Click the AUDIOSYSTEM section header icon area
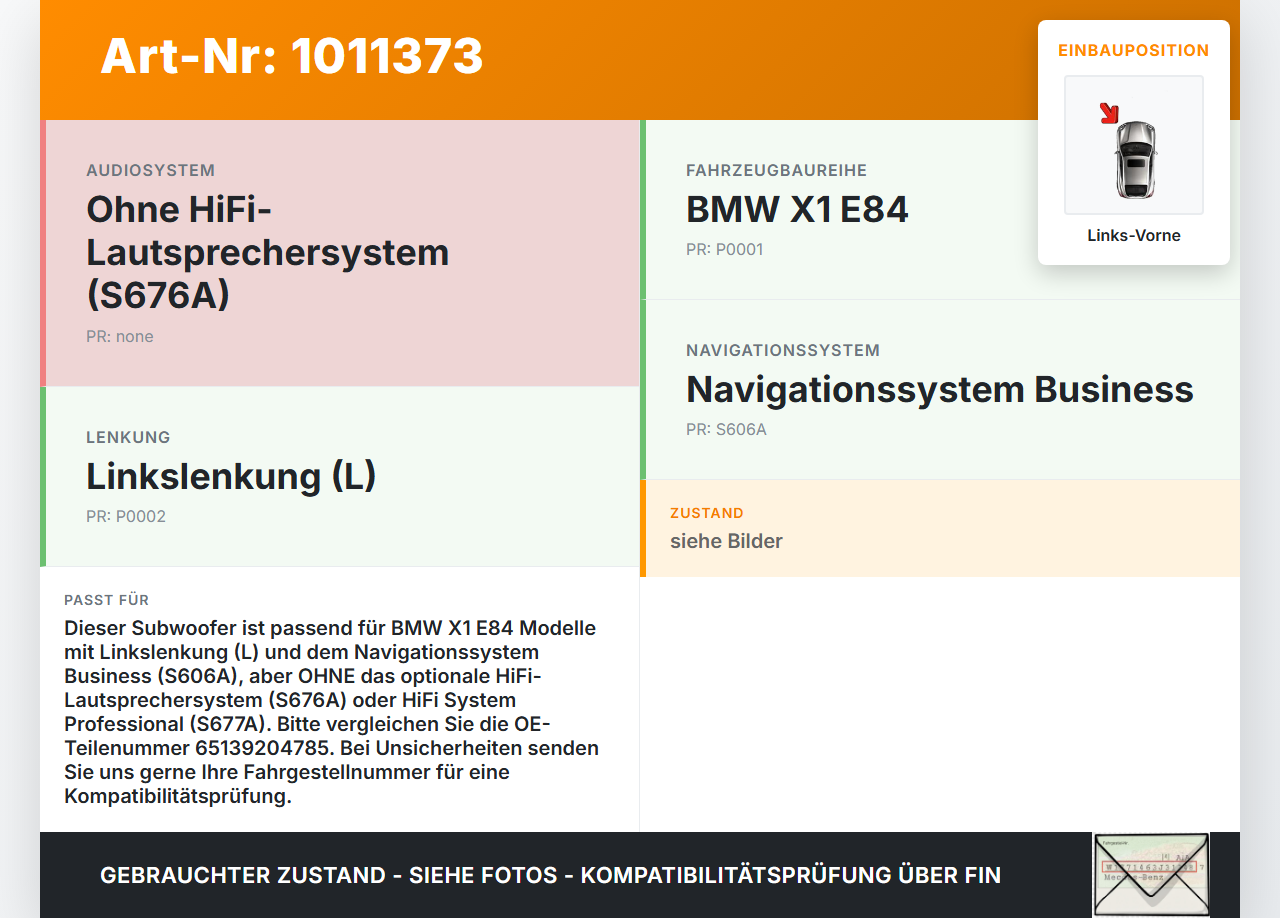The height and width of the screenshot is (918, 1280). coord(152,170)
